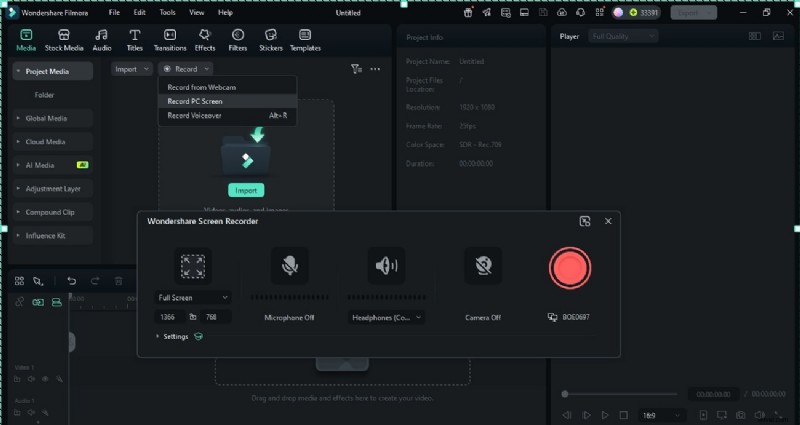Viewport: 800px width, 425px height.
Task: Choose Record from Webcam menu item
Action: (x=202, y=87)
